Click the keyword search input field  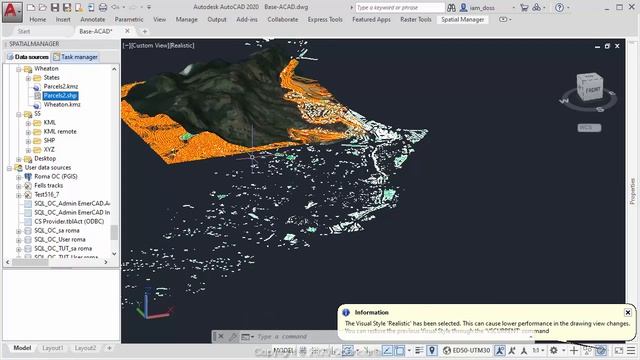coord(400,7)
